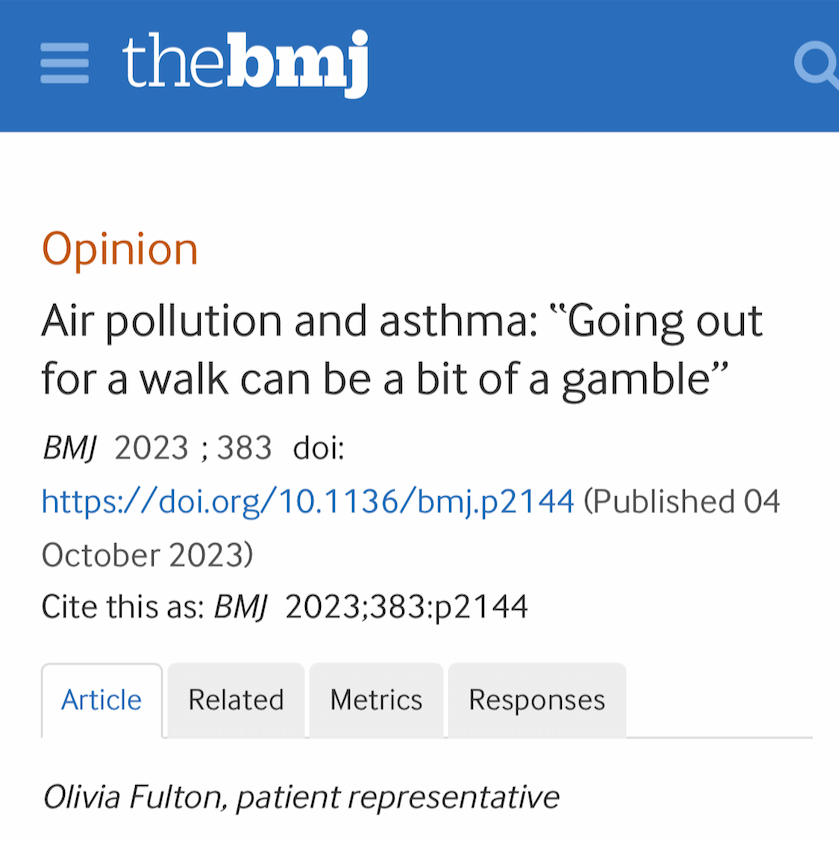Select the Responses tab

pos(537,699)
